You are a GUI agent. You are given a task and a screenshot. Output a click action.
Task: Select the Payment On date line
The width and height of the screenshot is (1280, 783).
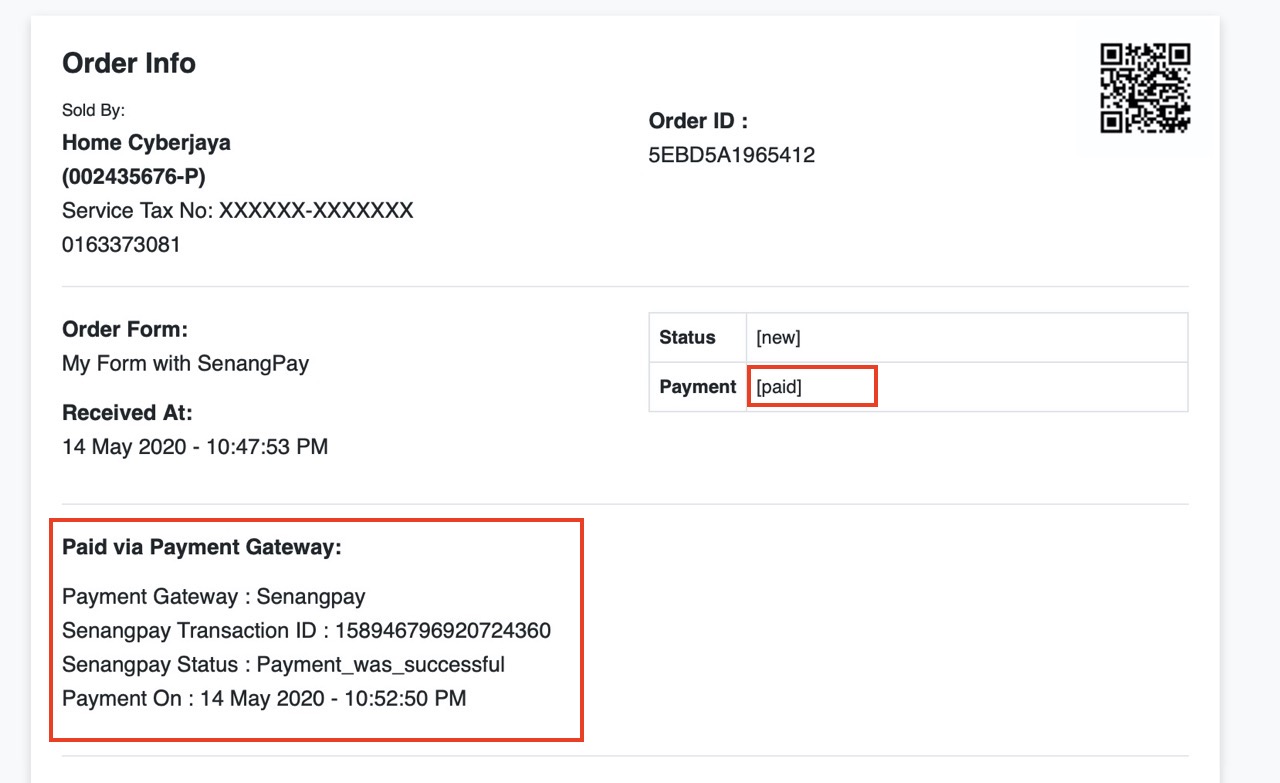pos(264,698)
